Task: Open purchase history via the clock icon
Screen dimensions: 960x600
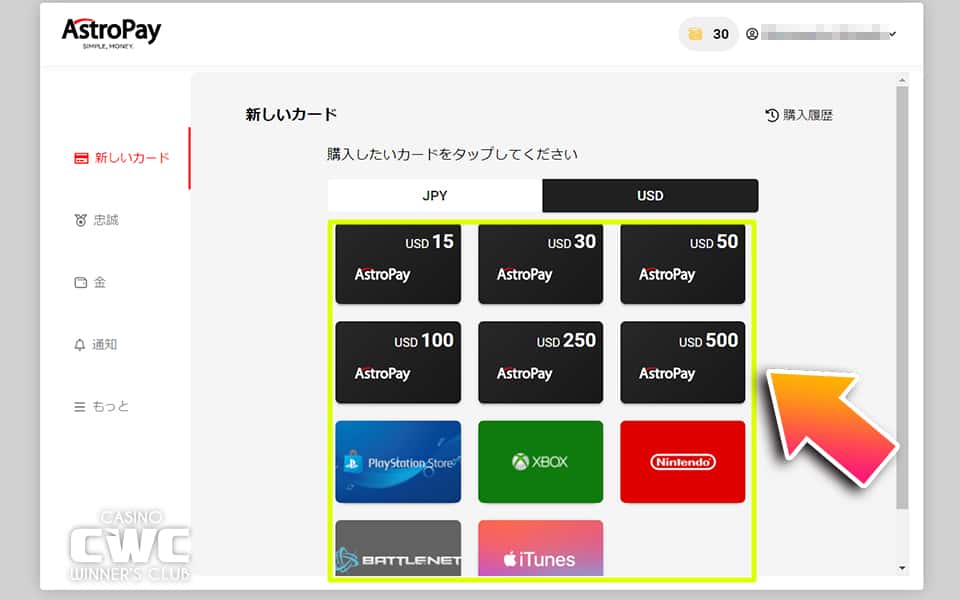Action: [769, 115]
